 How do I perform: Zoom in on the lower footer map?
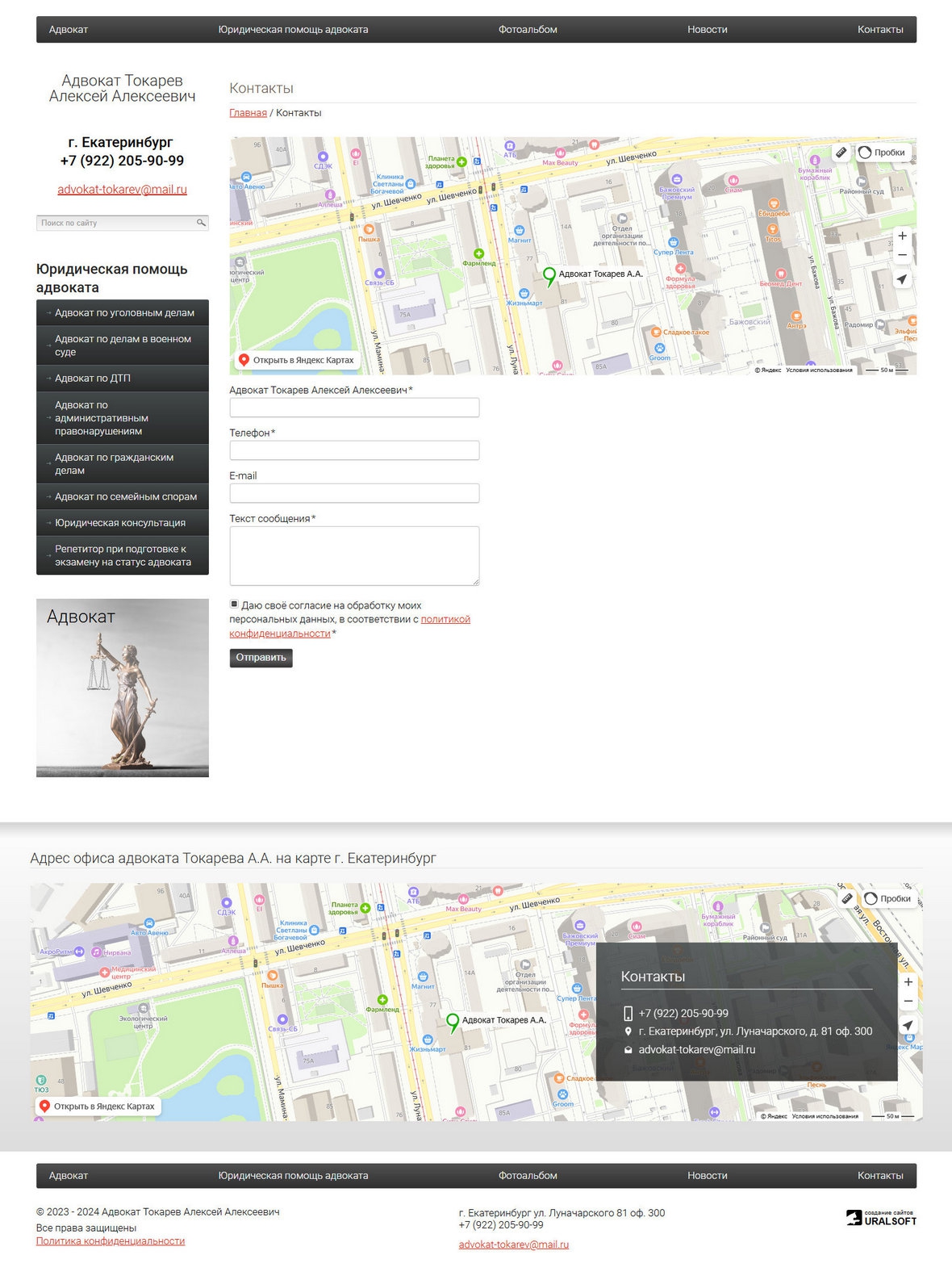(x=908, y=982)
